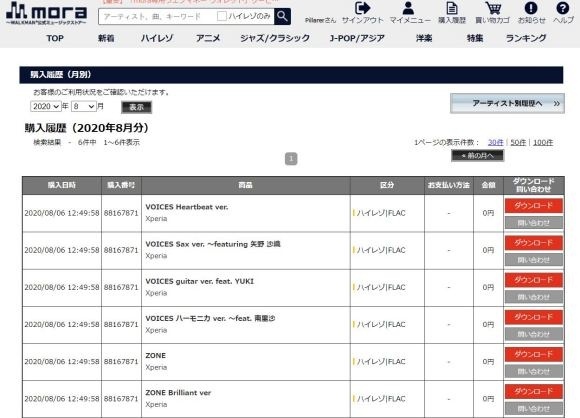Click the mora logo
The image size is (580, 418).
pos(46,13)
